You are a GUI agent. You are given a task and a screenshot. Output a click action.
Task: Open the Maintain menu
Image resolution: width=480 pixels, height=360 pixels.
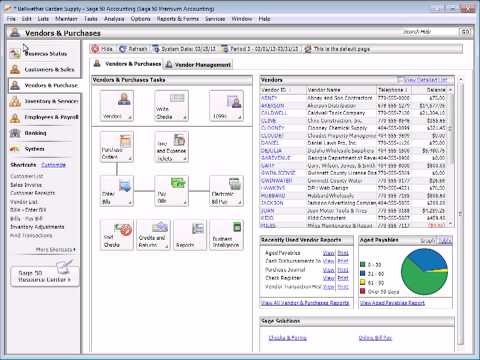pos(66,19)
